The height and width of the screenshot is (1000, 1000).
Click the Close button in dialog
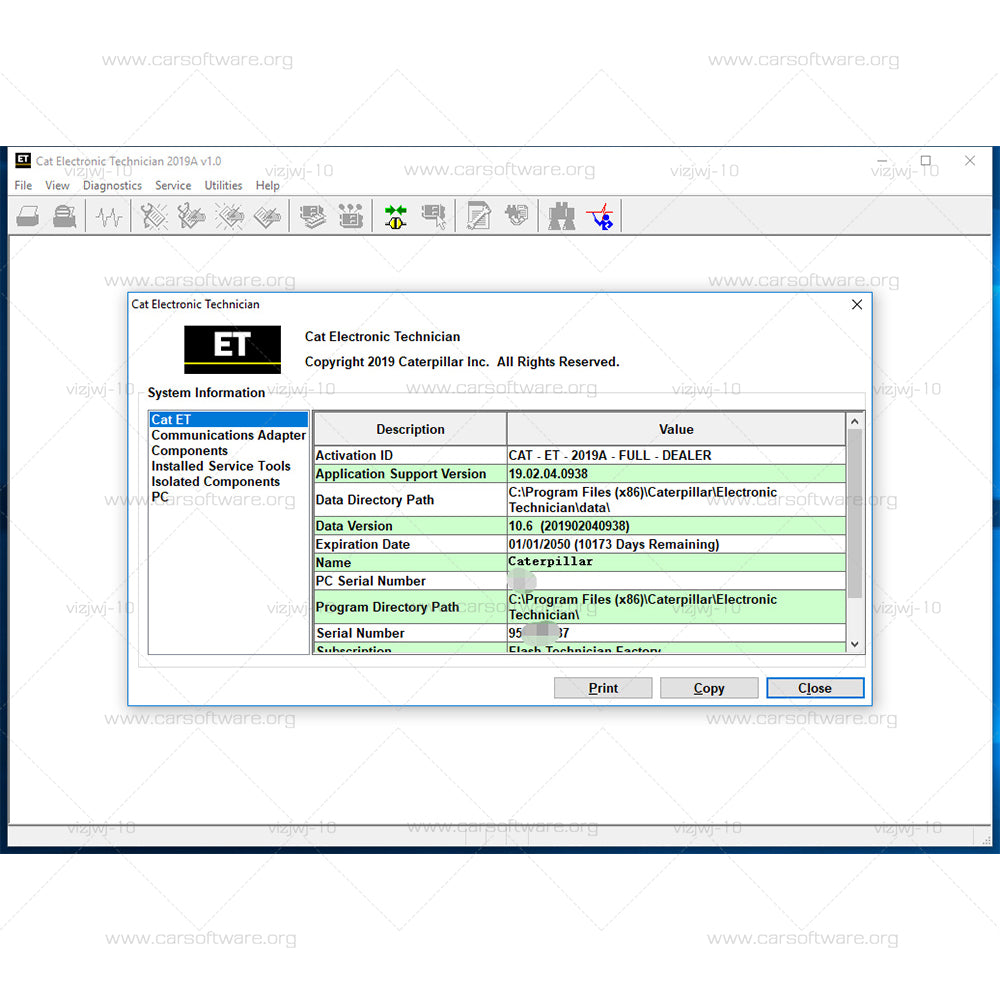(815, 688)
